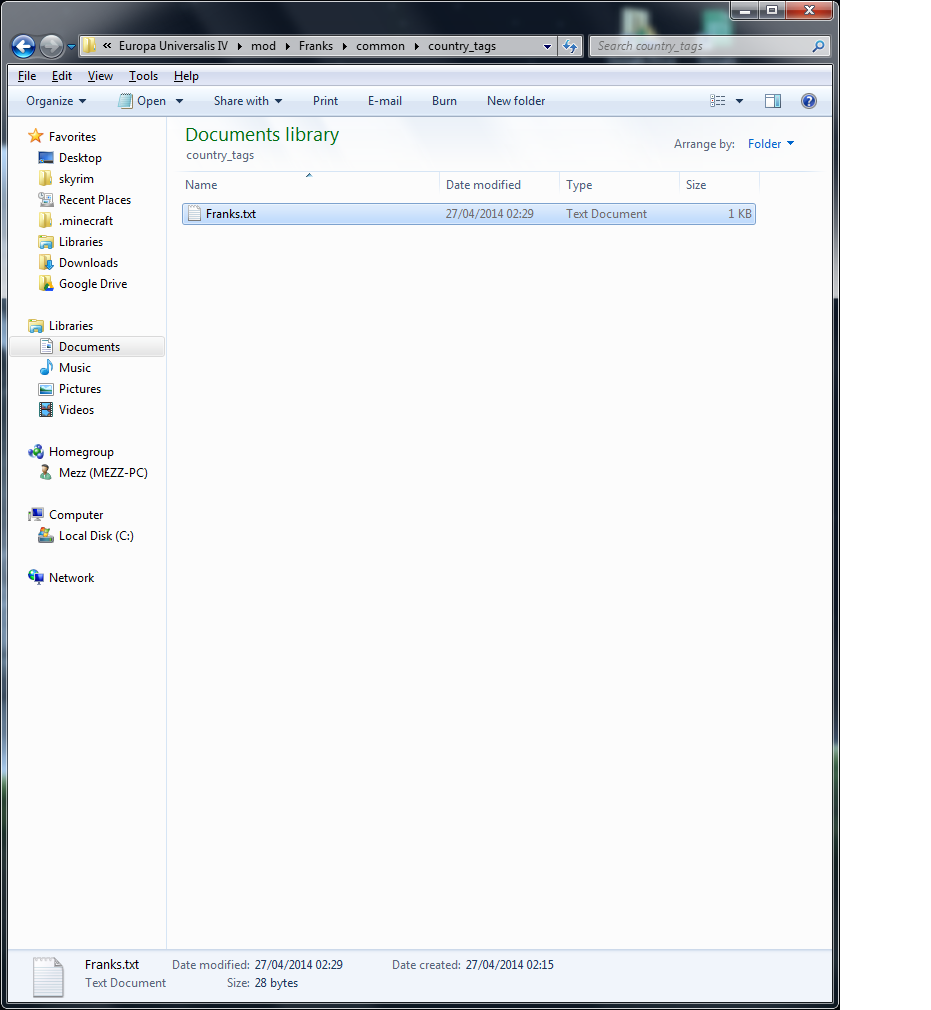931x1010 pixels.
Task: Toggle the preview pane
Action: (773, 101)
